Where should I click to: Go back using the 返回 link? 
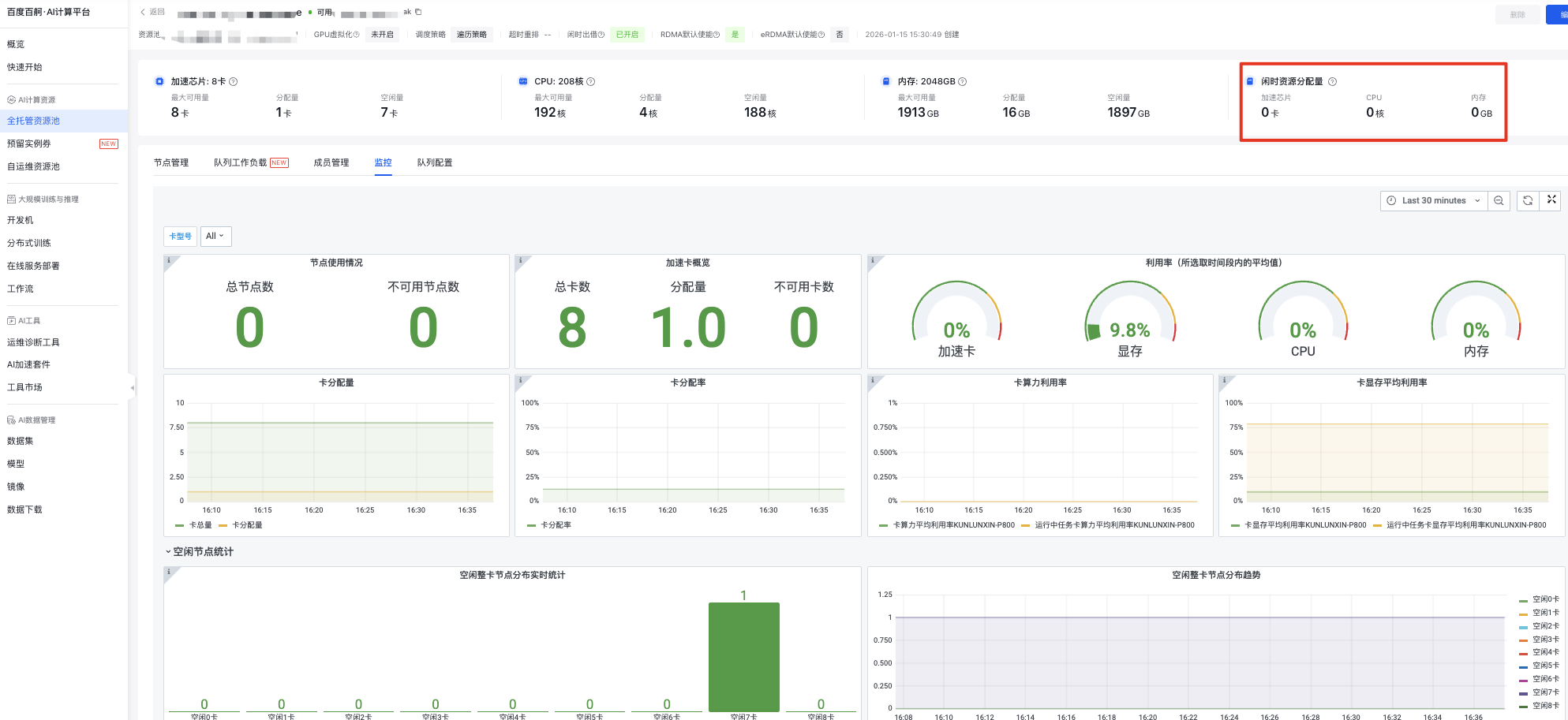(153, 12)
